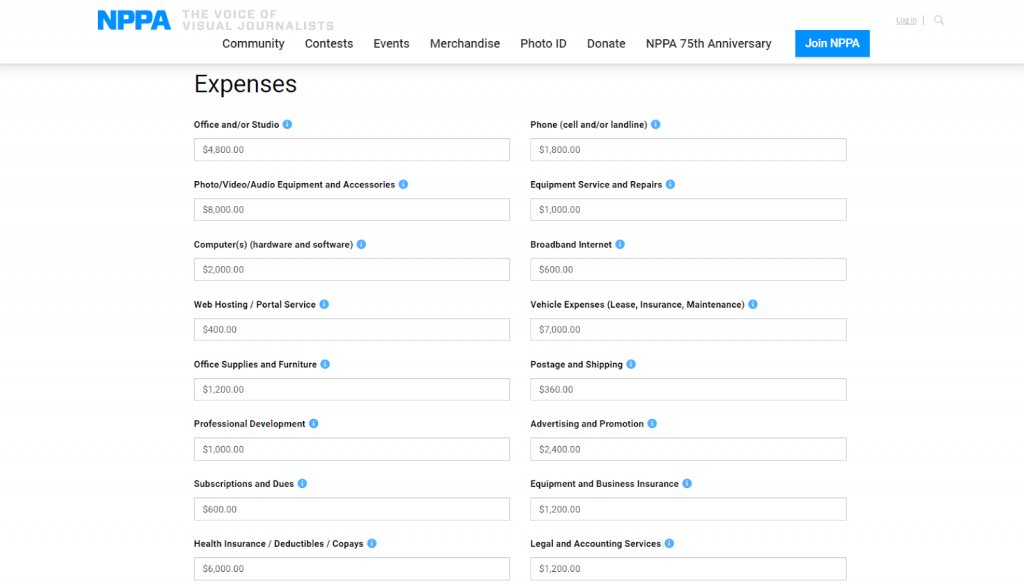Open Vehicle Expenses info icon

(x=753, y=304)
